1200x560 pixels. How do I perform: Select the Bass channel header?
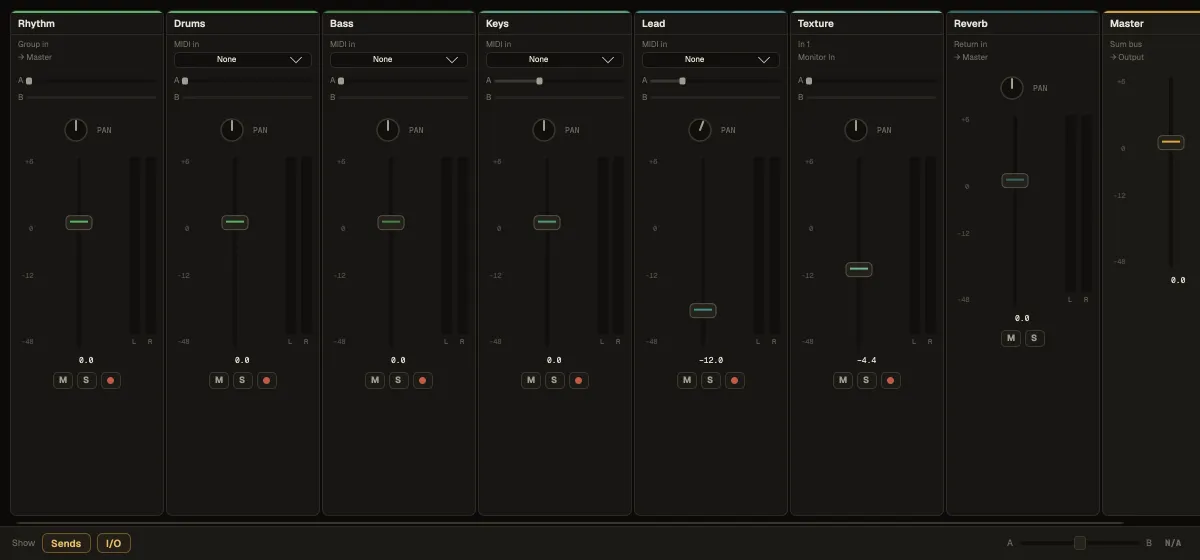tap(398, 23)
